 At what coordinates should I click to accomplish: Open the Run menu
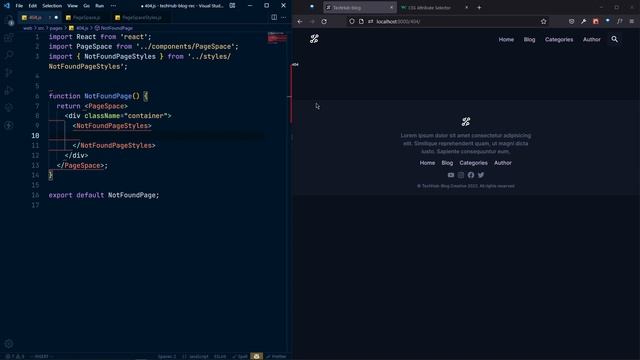pyautogui.click(x=99, y=6)
